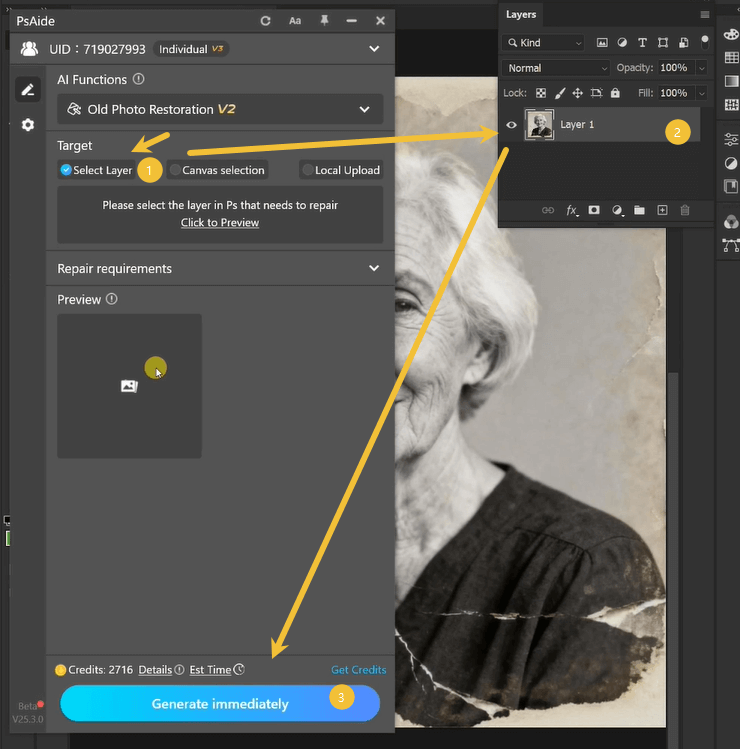The width and height of the screenshot is (740, 749).
Task: Expand the Repair requirements section
Action: tap(220, 268)
